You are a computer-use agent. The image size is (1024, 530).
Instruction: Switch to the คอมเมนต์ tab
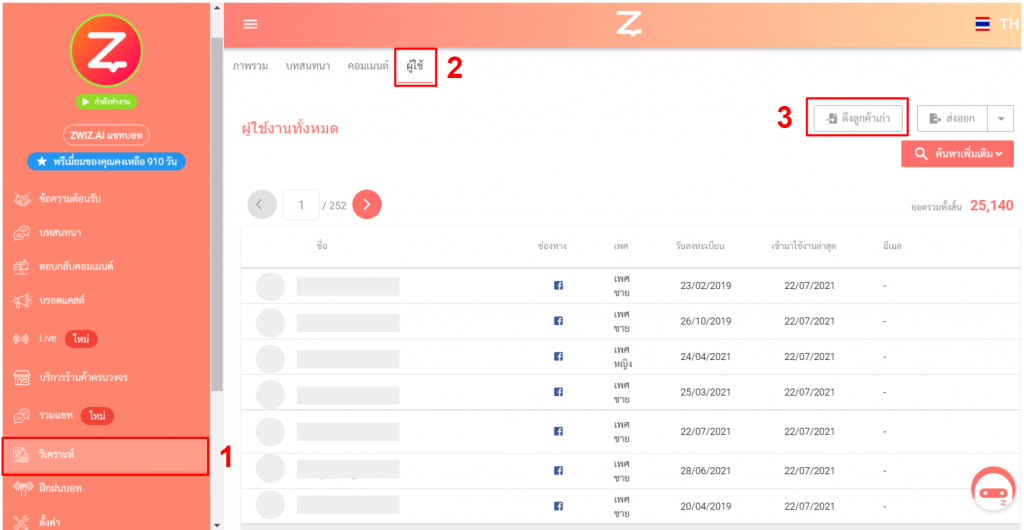[368, 66]
